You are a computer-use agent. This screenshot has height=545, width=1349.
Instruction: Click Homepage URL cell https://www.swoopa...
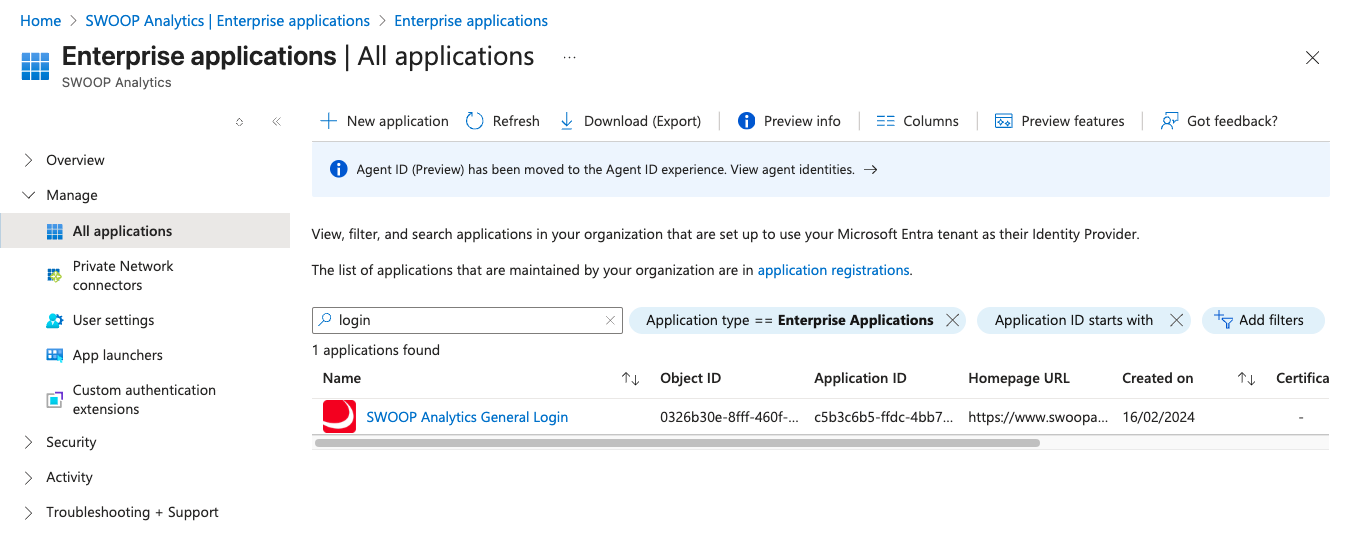point(1038,417)
